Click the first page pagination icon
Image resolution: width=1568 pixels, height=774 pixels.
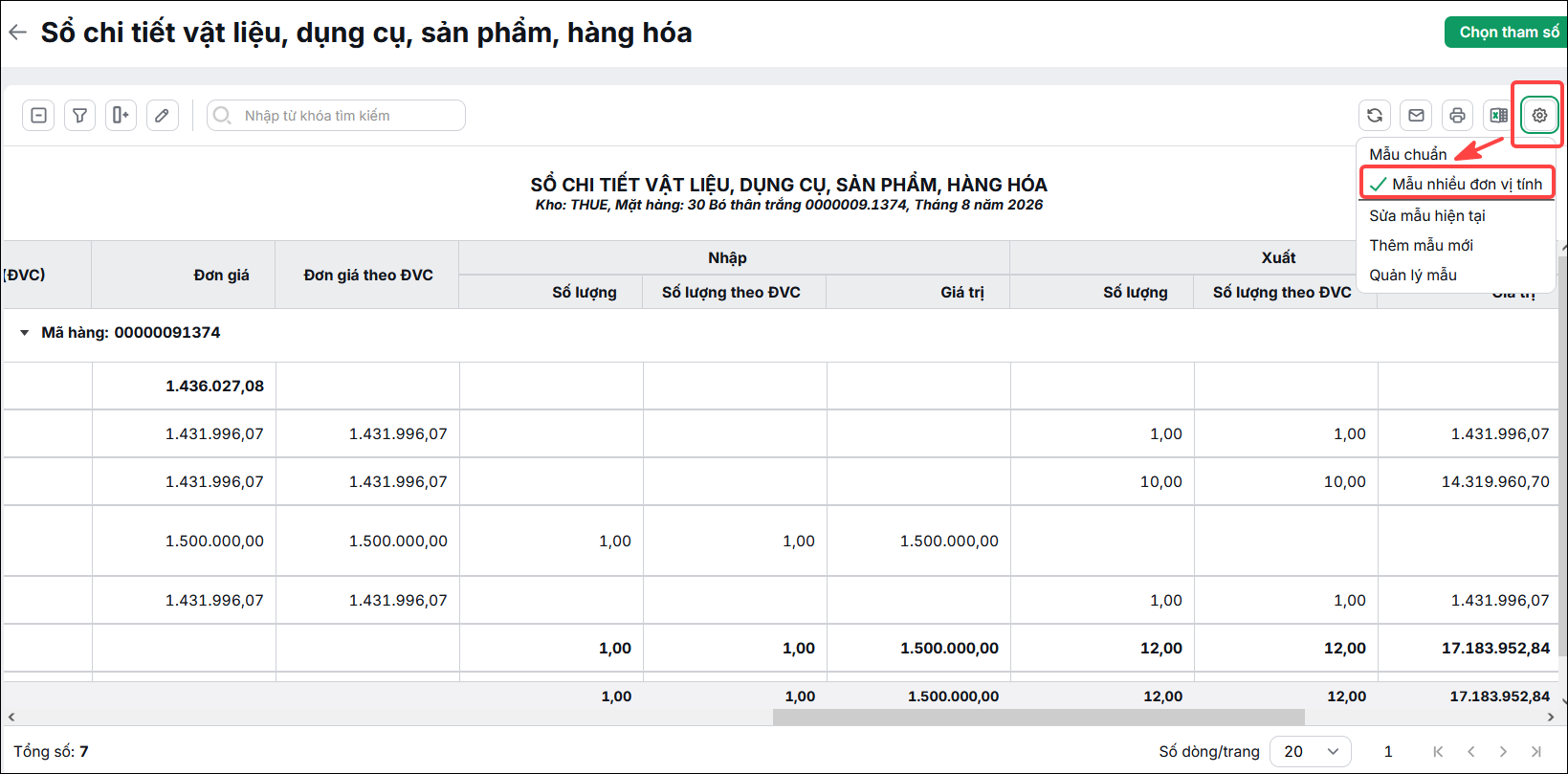1438,752
